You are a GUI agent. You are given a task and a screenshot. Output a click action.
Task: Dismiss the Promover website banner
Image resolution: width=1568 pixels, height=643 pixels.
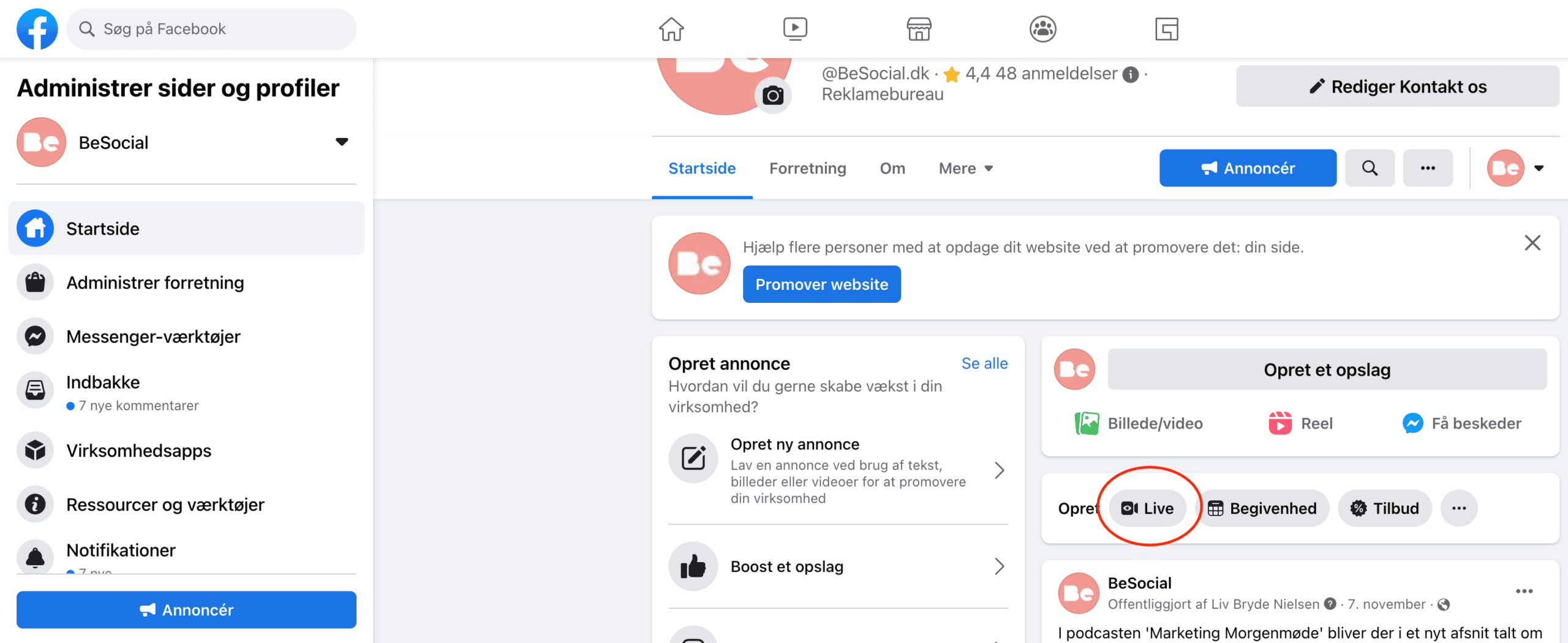point(1532,243)
